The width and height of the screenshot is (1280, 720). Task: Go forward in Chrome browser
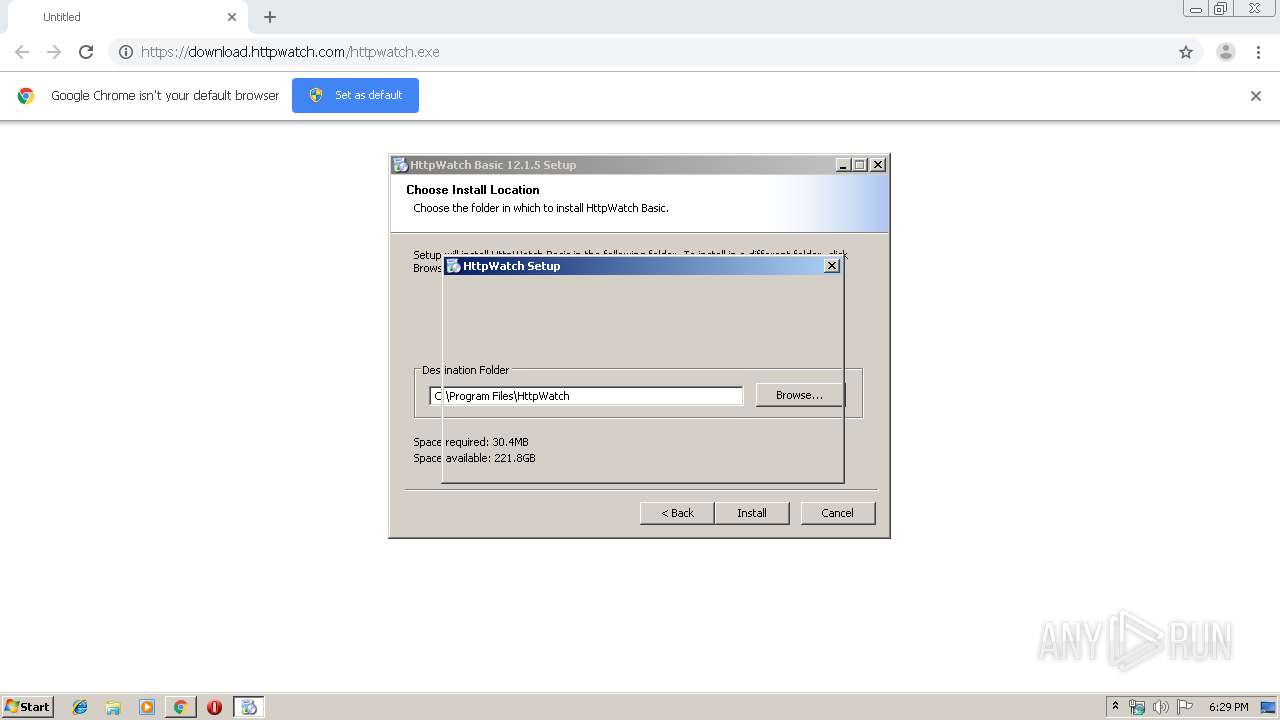point(54,52)
